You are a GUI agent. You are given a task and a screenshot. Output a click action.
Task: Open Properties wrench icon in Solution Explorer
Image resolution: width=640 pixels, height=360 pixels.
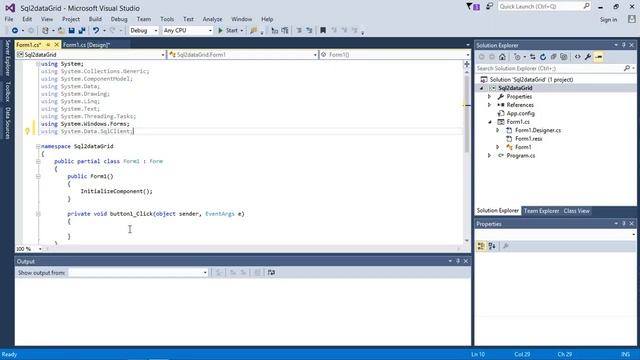click(x=588, y=57)
